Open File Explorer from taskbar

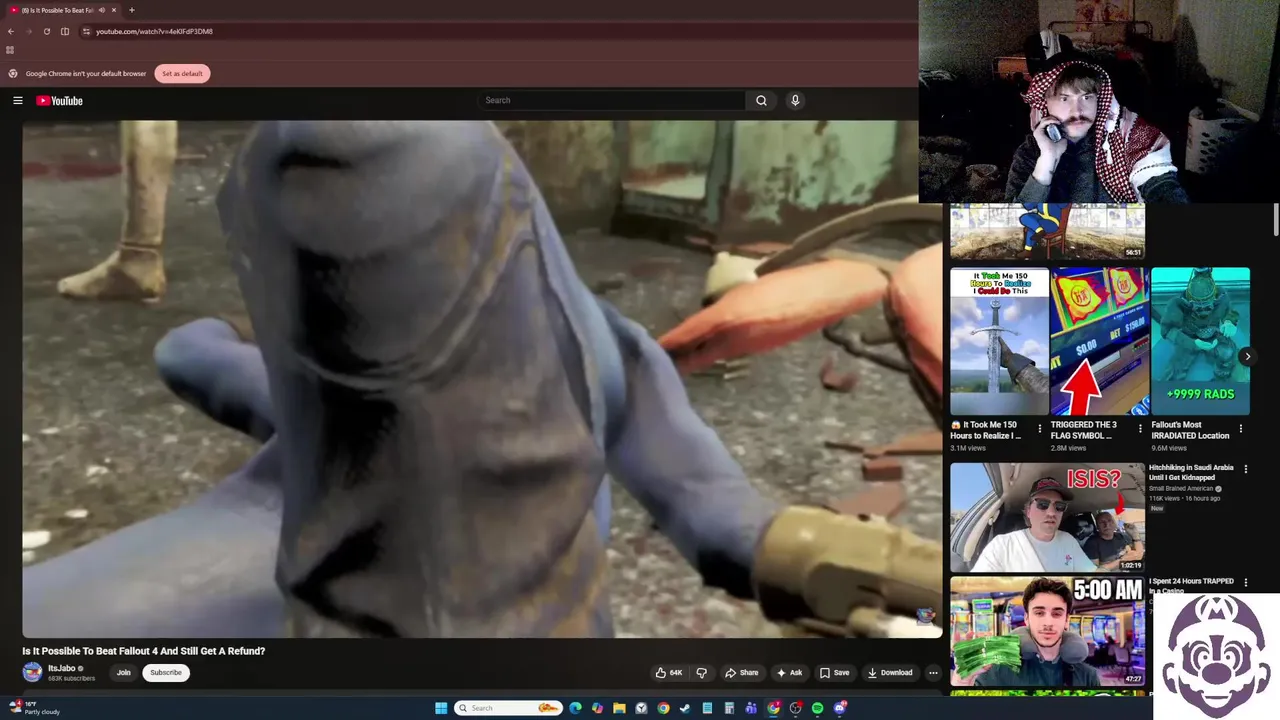tap(619, 708)
